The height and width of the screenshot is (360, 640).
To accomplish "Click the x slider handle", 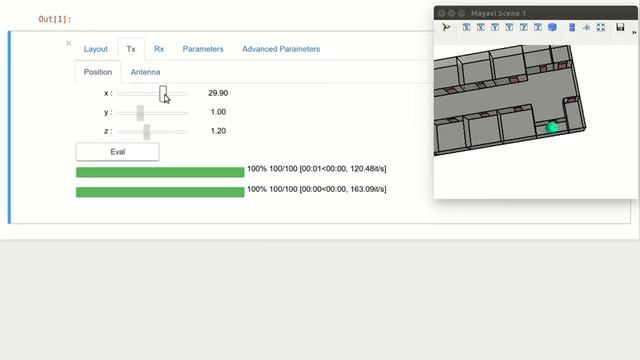I will (x=163, y=93).
